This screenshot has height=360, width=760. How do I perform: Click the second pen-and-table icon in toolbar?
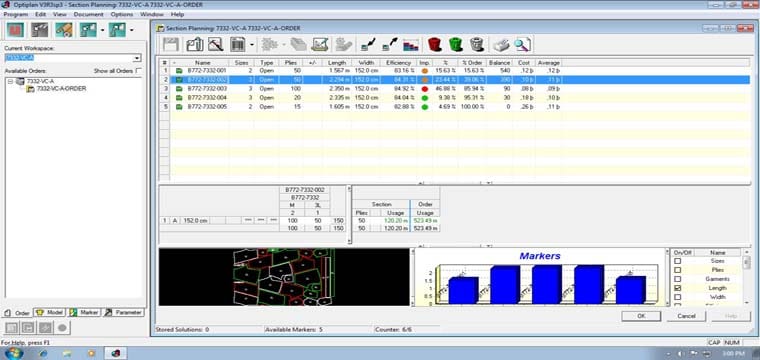point(390,45)
